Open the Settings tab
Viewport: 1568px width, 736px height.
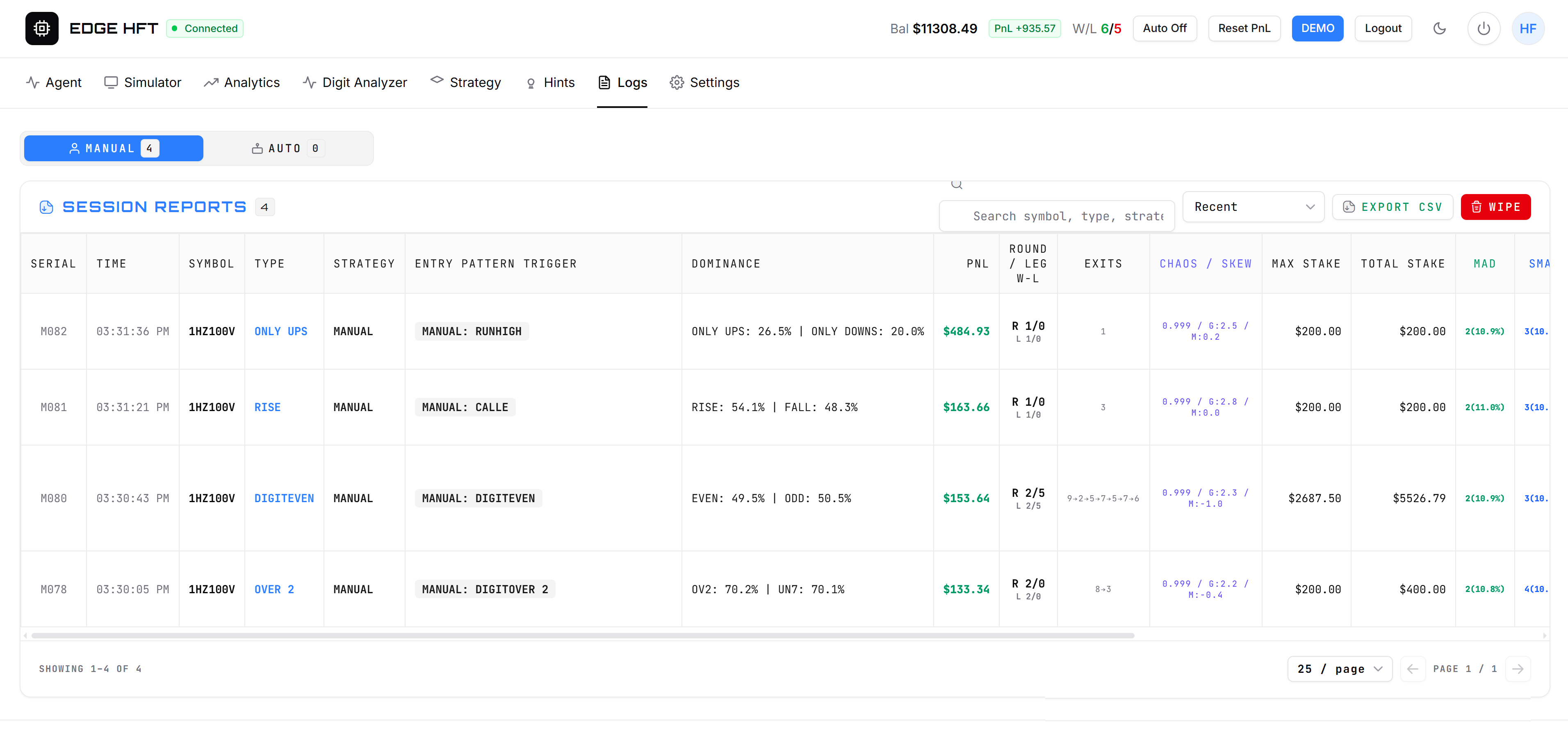pyautogui.click(x=704, y=82)
